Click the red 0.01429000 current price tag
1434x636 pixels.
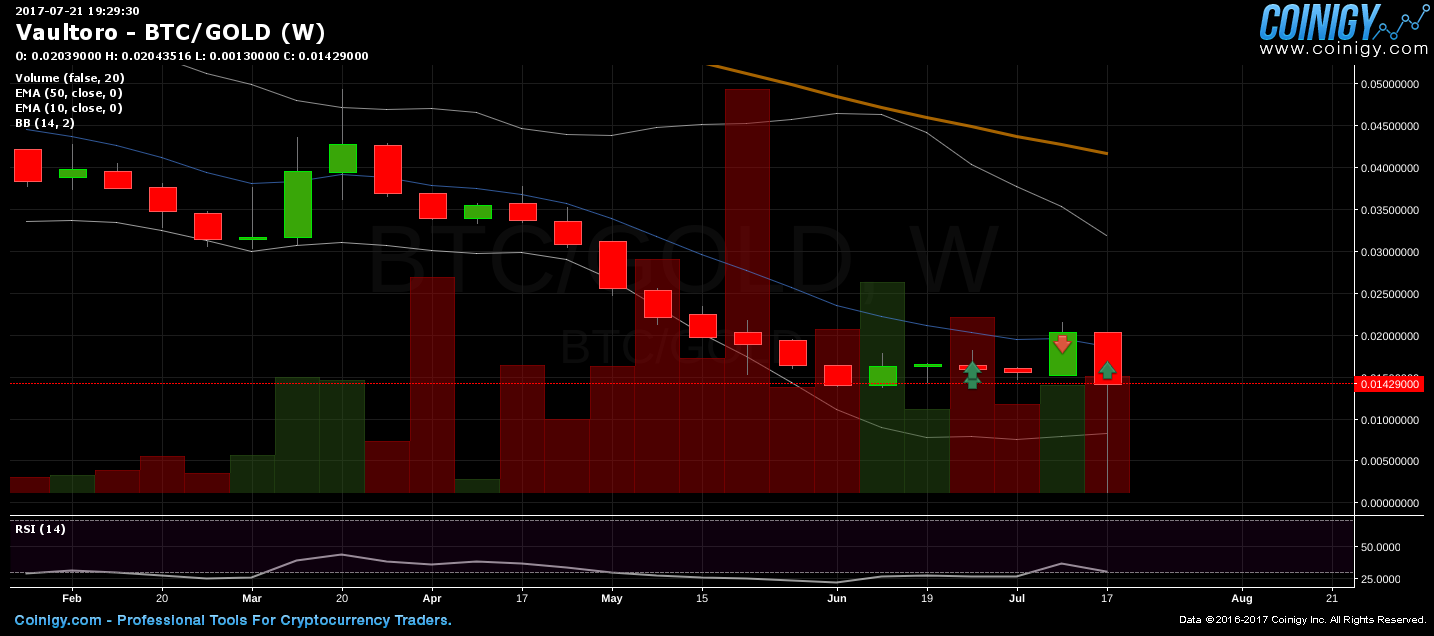pyautogui.click(x=1388, y=384)
